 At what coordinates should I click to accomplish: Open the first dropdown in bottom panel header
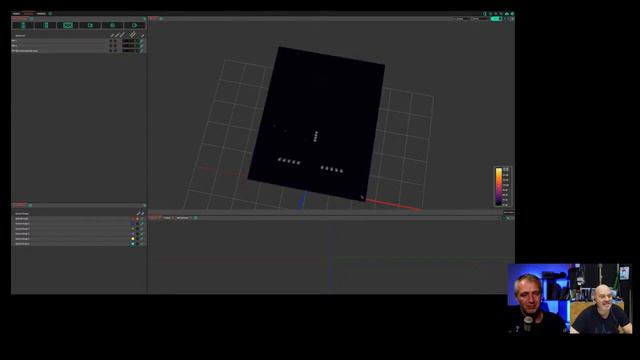168,218
